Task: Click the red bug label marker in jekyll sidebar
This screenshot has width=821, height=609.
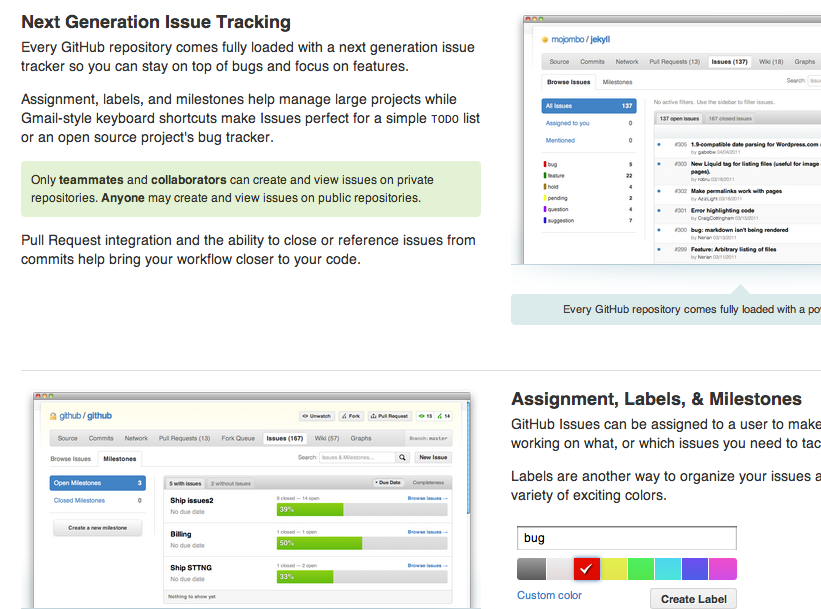Action: point(545,164)
